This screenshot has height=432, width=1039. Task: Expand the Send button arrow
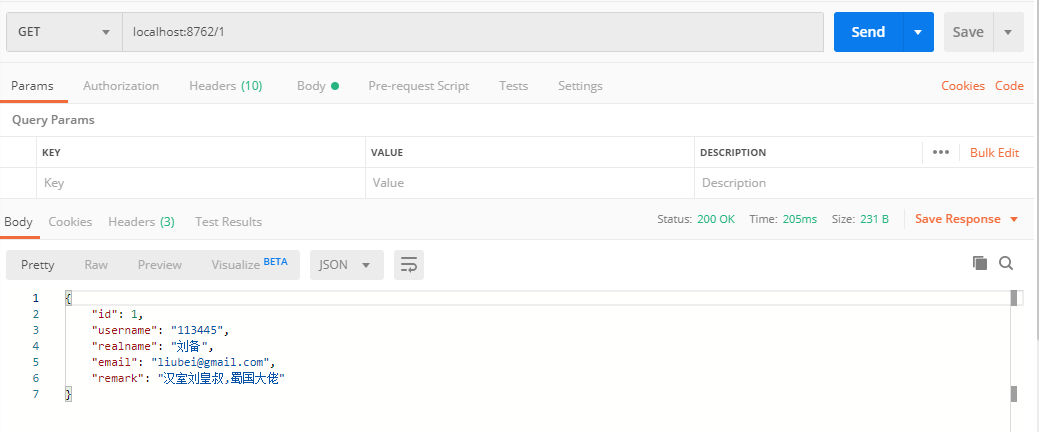point(918,32)
